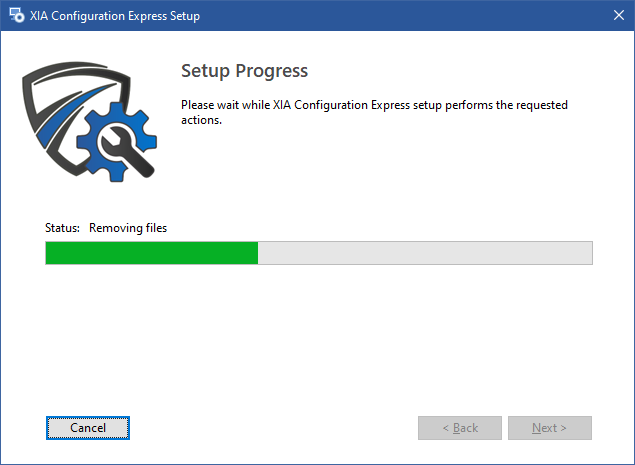Click where green progress meets the grey
This screenshot has width=635, height=465.
258,253
